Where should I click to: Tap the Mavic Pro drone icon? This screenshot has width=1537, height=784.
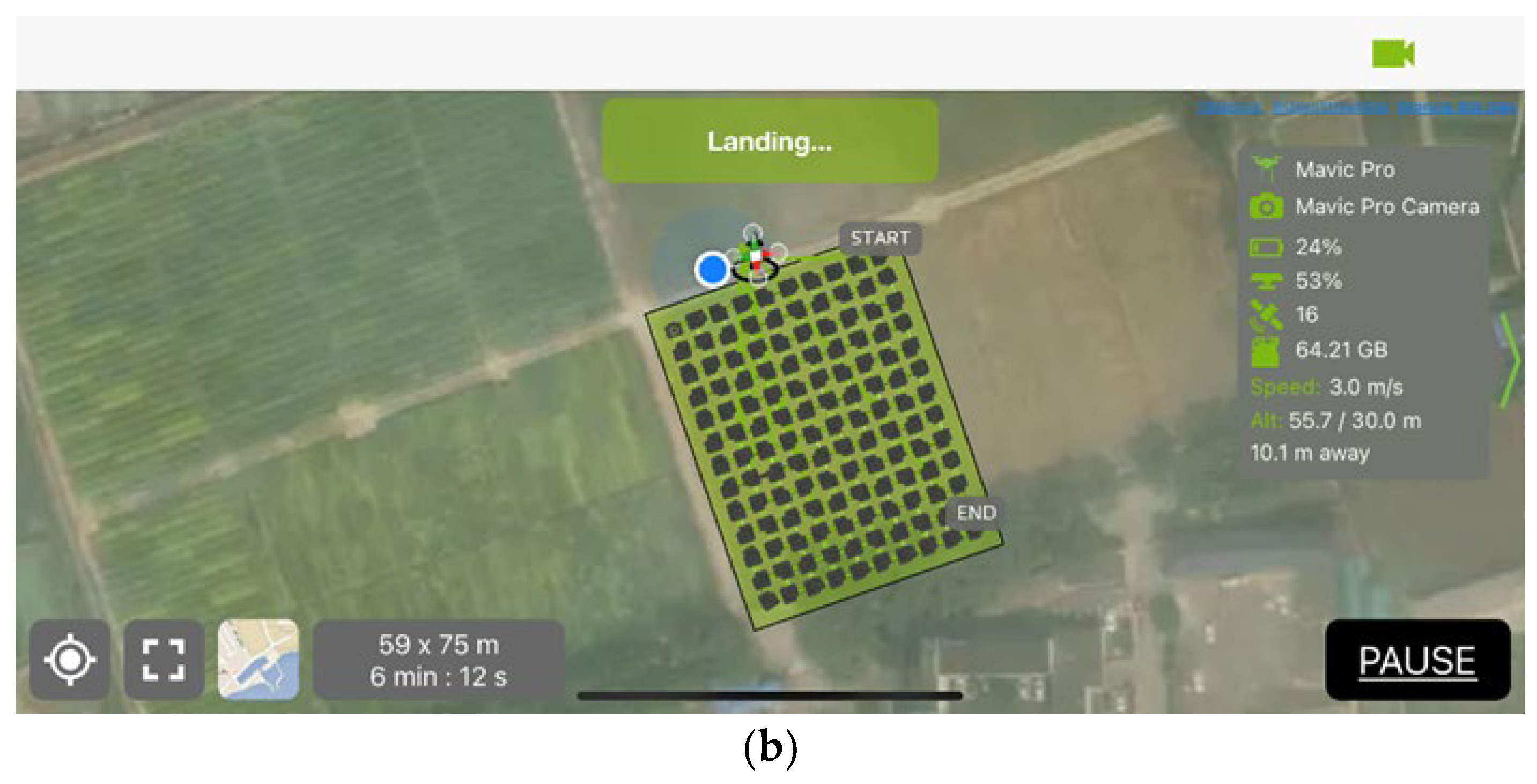click(1266, 168)
